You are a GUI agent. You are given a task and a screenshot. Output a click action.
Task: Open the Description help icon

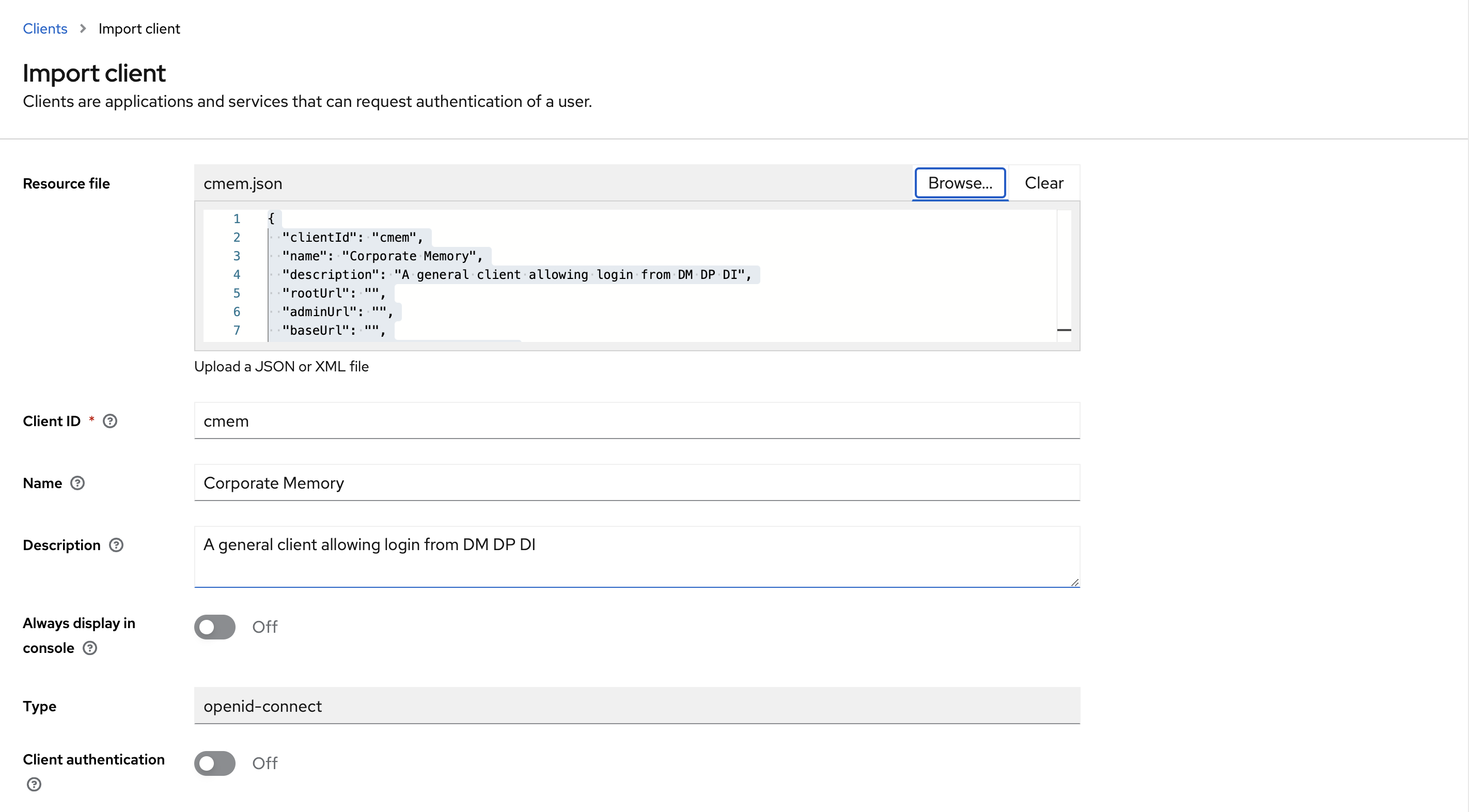pyautogui.click(x=116, y=545)
